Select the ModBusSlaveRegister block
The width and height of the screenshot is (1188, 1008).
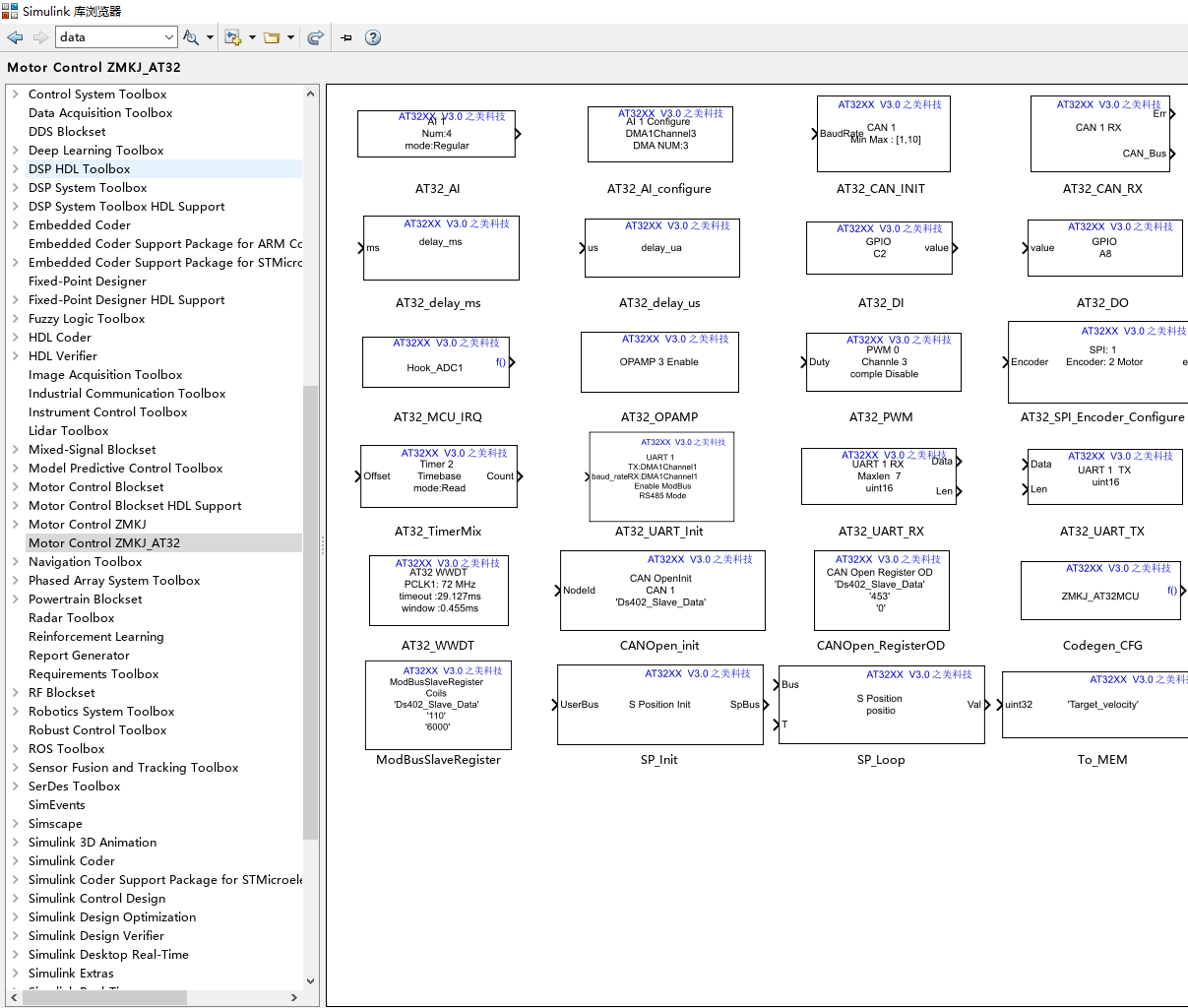tap(438, 705)
